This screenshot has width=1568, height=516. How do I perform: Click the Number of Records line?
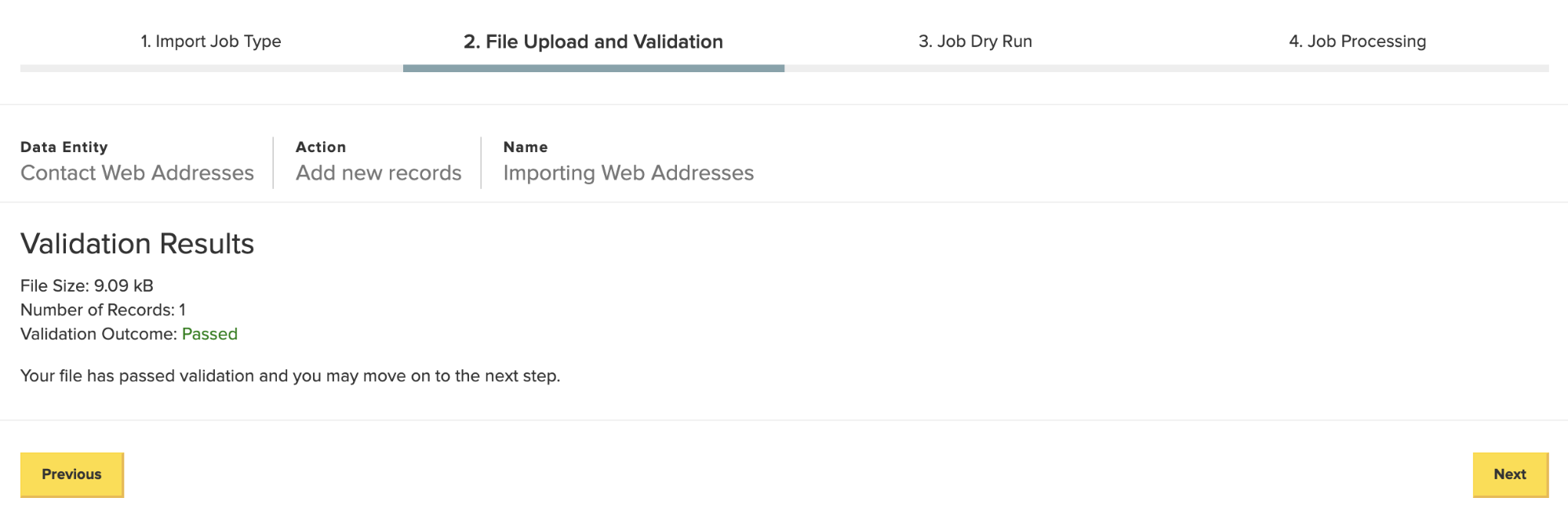[x=103, y=310]
